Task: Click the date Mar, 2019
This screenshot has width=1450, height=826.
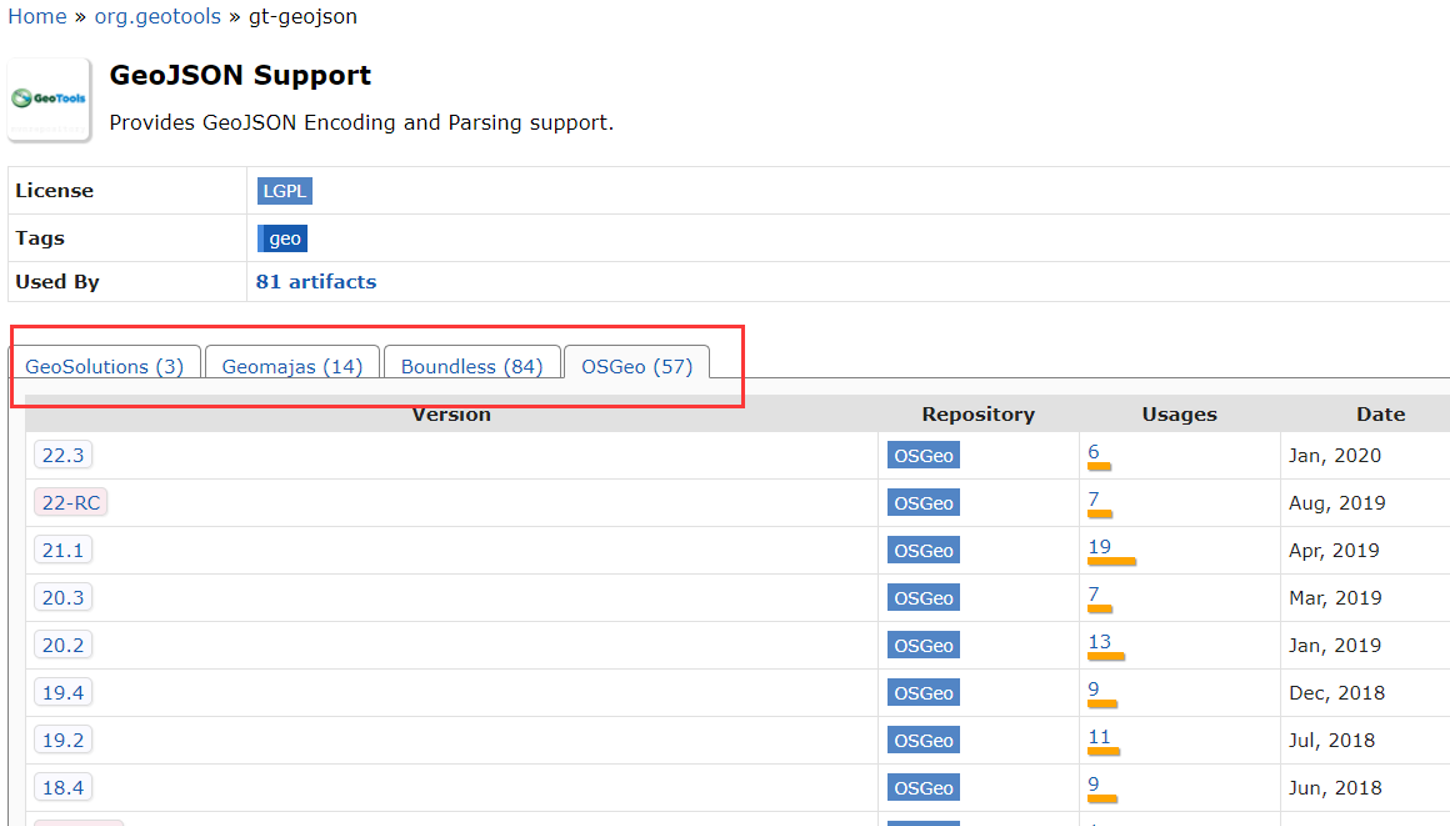Action: pos(1335,597)
